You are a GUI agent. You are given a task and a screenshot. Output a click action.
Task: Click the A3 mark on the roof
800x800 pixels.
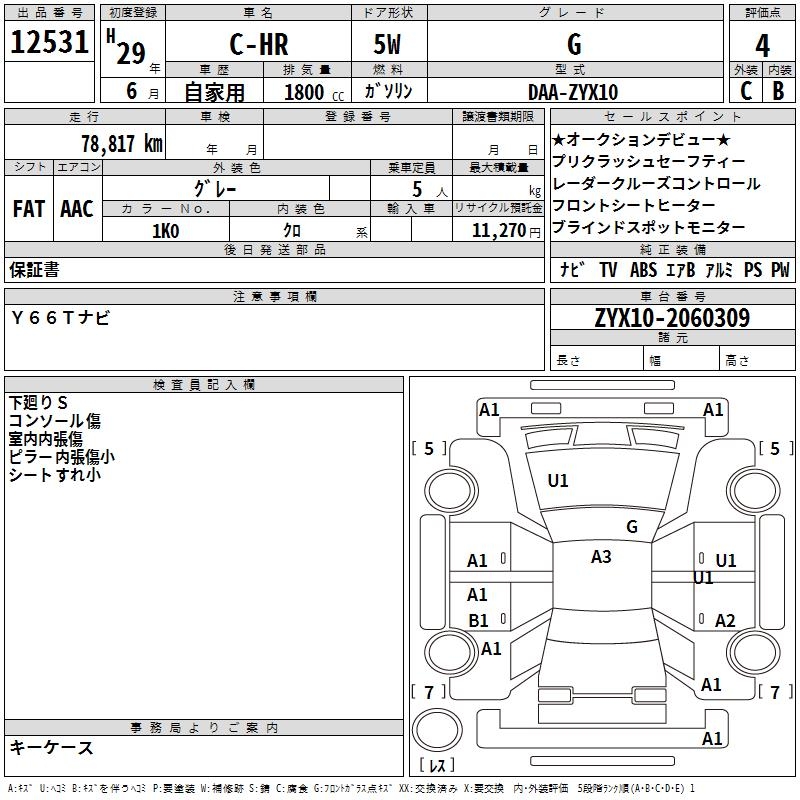pyautogui.click(x=601, y=557)
